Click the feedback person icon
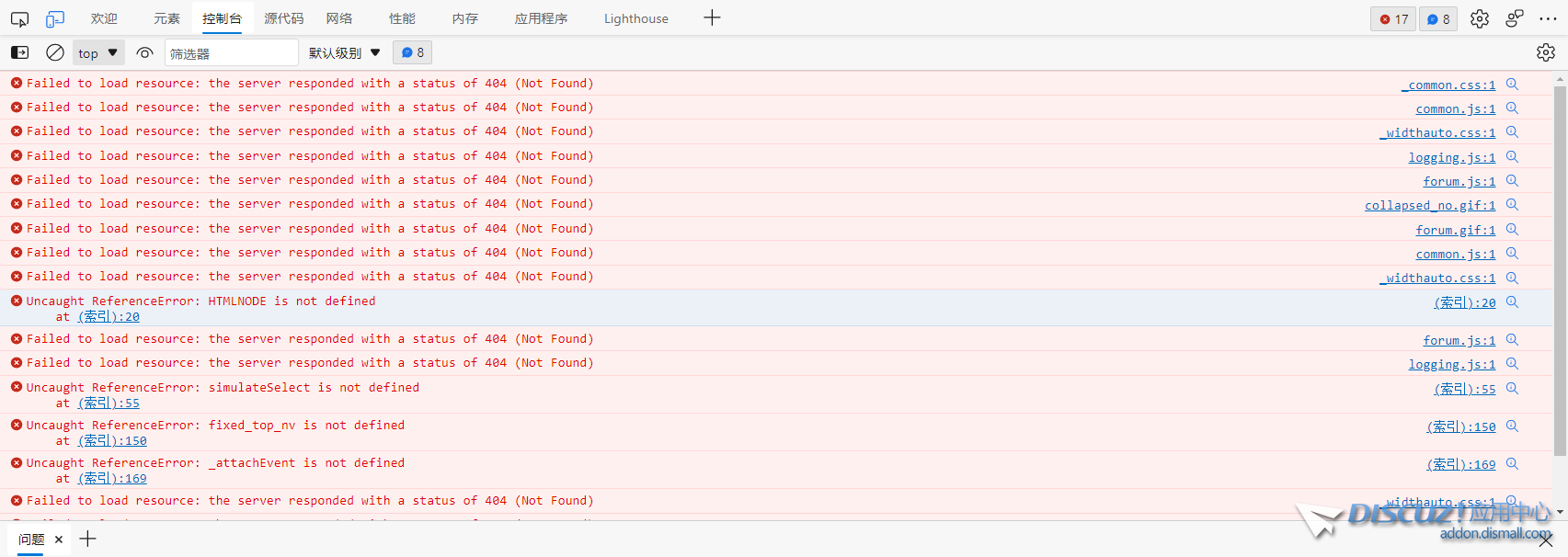 click(x=1514, y=18)
